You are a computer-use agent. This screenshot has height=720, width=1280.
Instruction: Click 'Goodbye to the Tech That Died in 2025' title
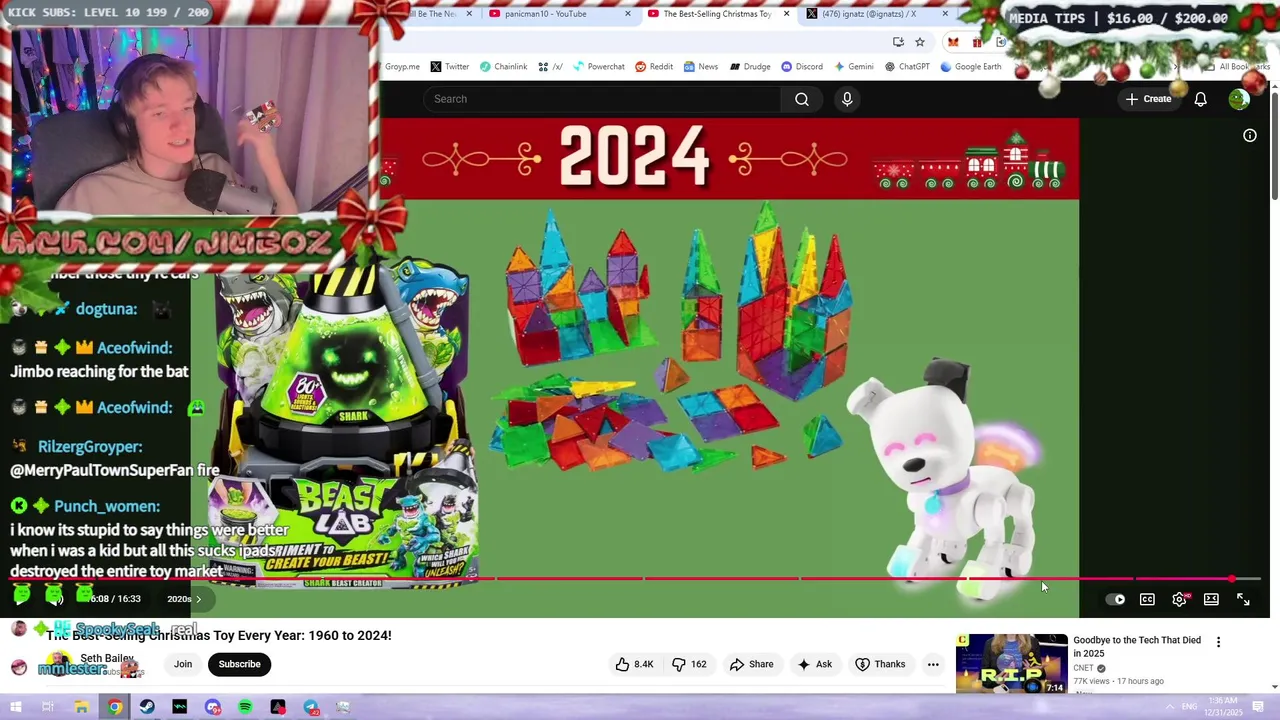[1137, 646]
